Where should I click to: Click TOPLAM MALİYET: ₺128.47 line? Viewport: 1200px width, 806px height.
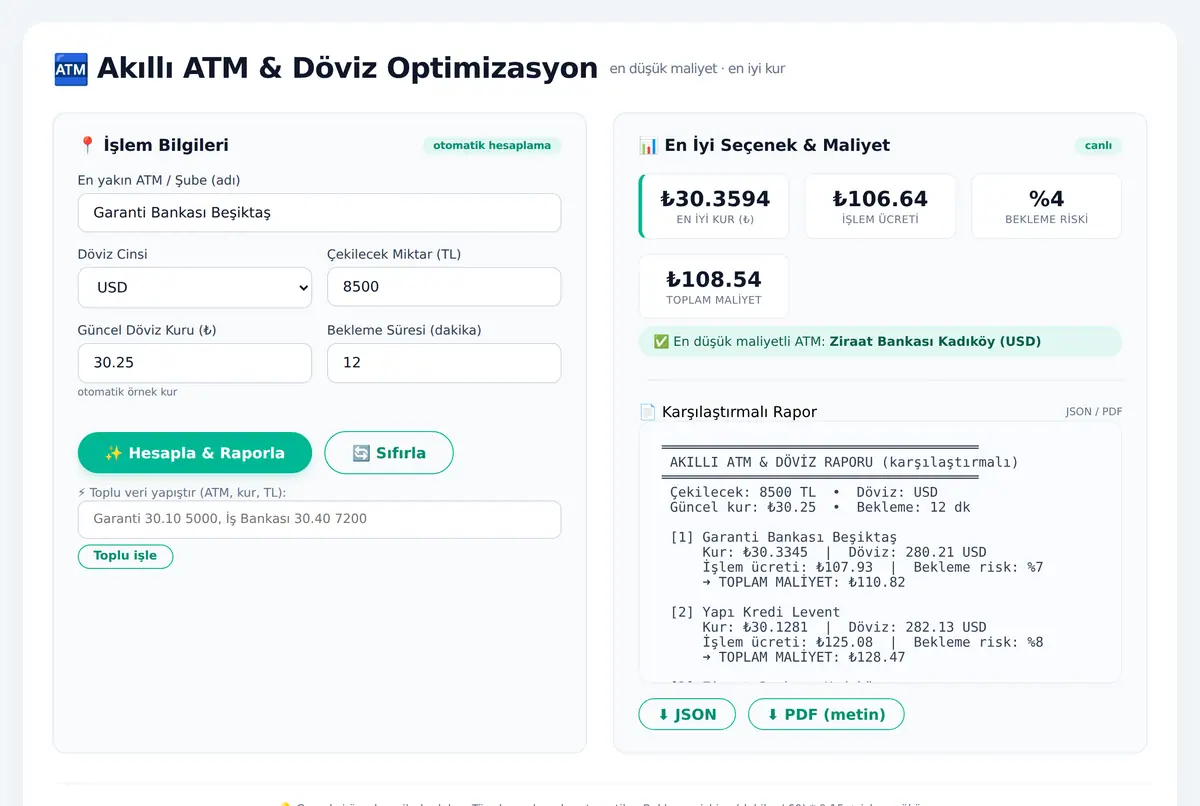(x=803, y=657)
